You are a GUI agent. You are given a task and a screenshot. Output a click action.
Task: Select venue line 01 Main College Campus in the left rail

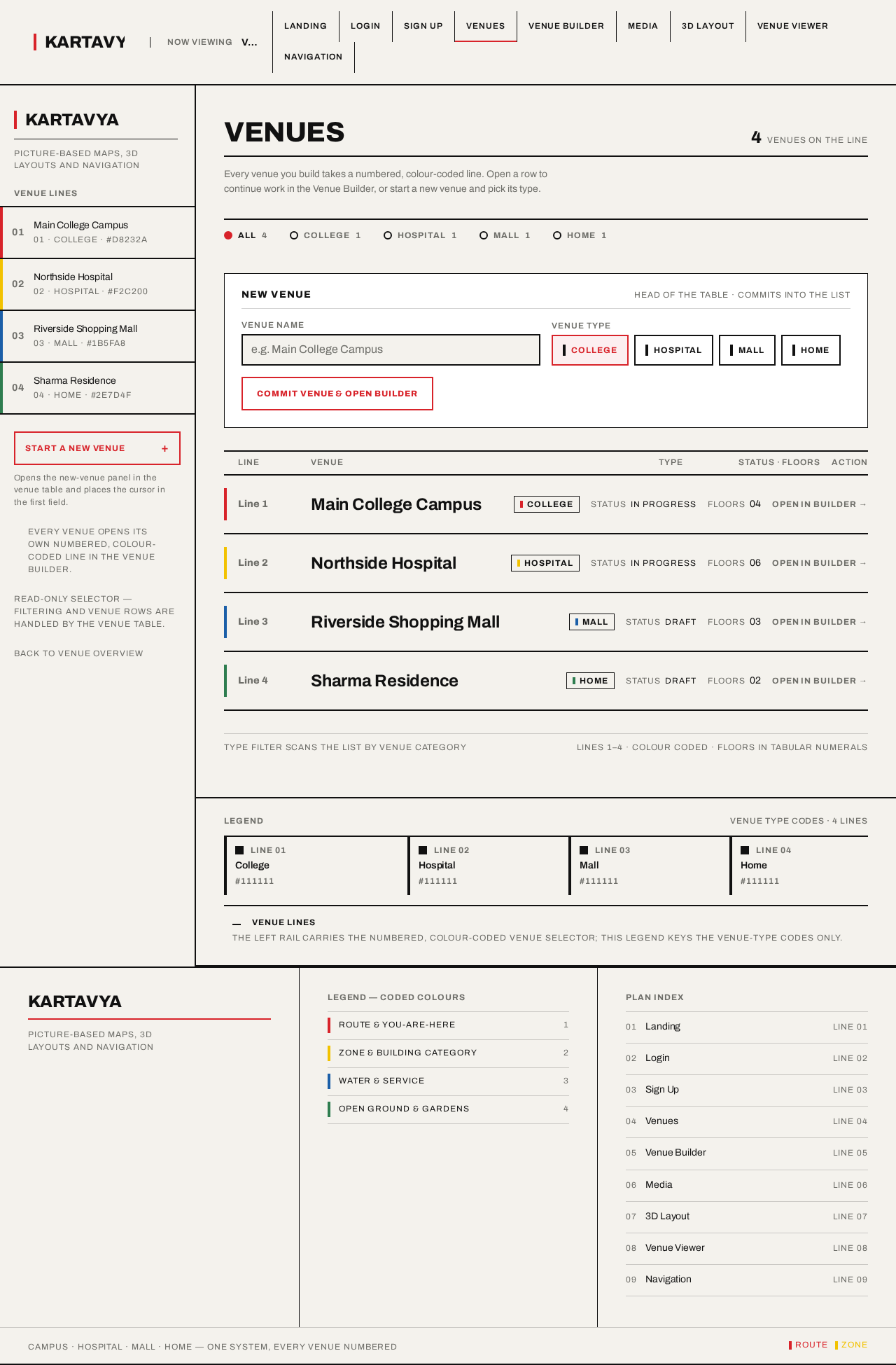tap(98, 233)
